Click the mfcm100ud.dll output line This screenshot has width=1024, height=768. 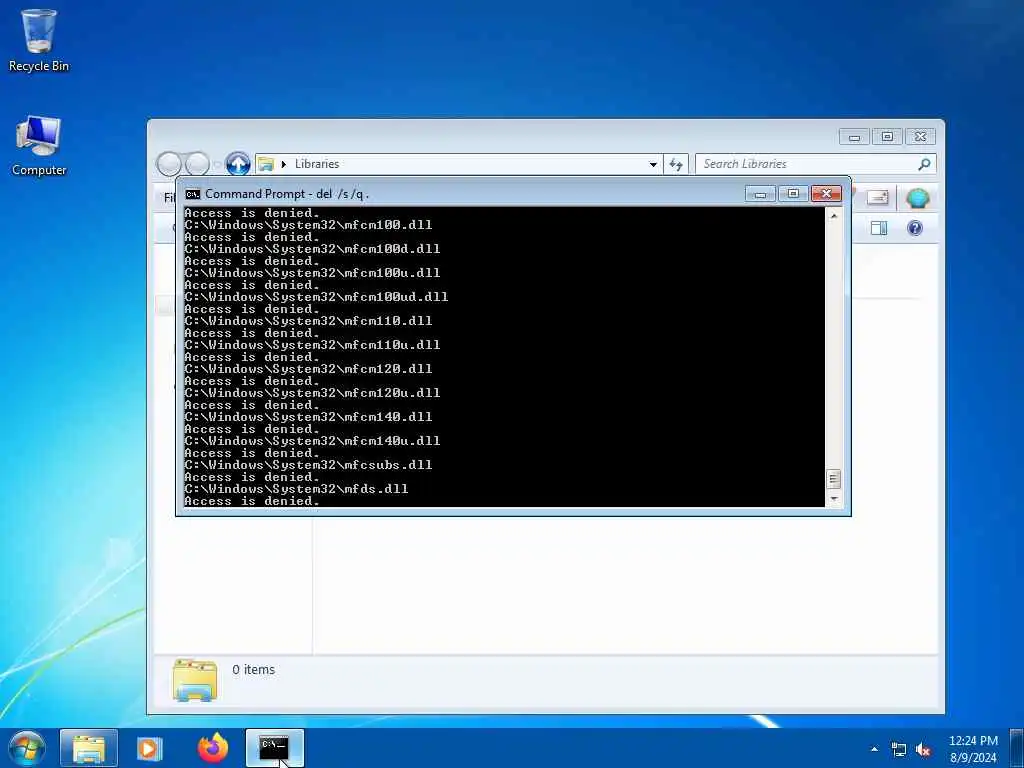tap(316, 297)
